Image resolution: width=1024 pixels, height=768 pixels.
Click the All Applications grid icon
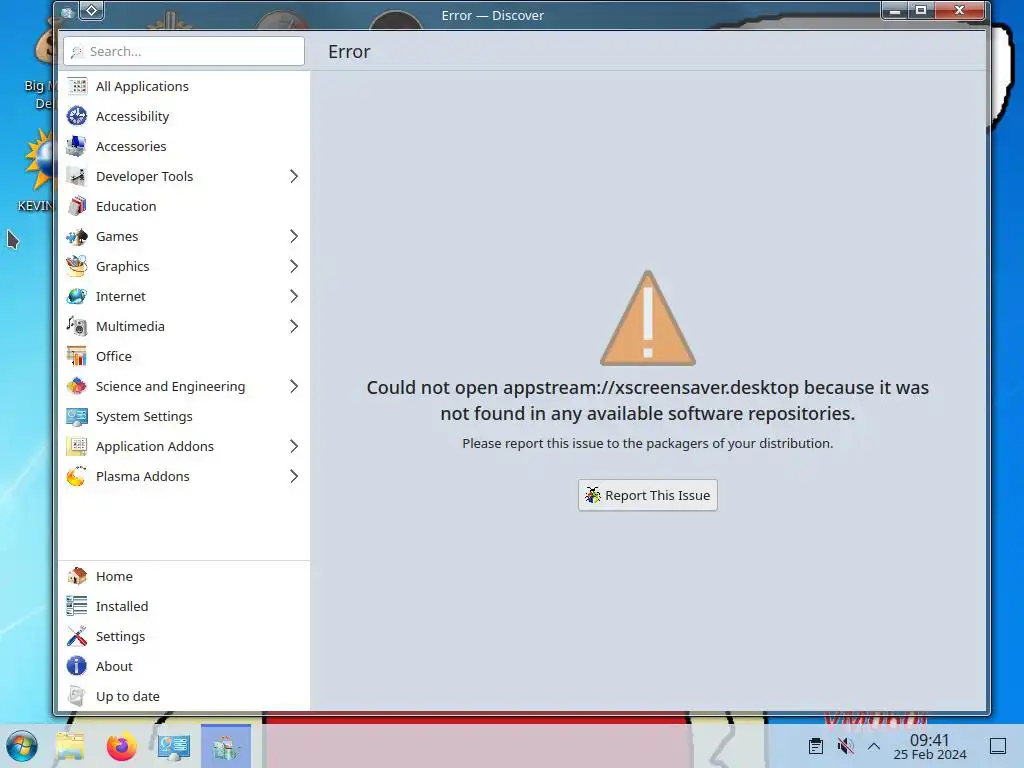click(x=76, y=86)
